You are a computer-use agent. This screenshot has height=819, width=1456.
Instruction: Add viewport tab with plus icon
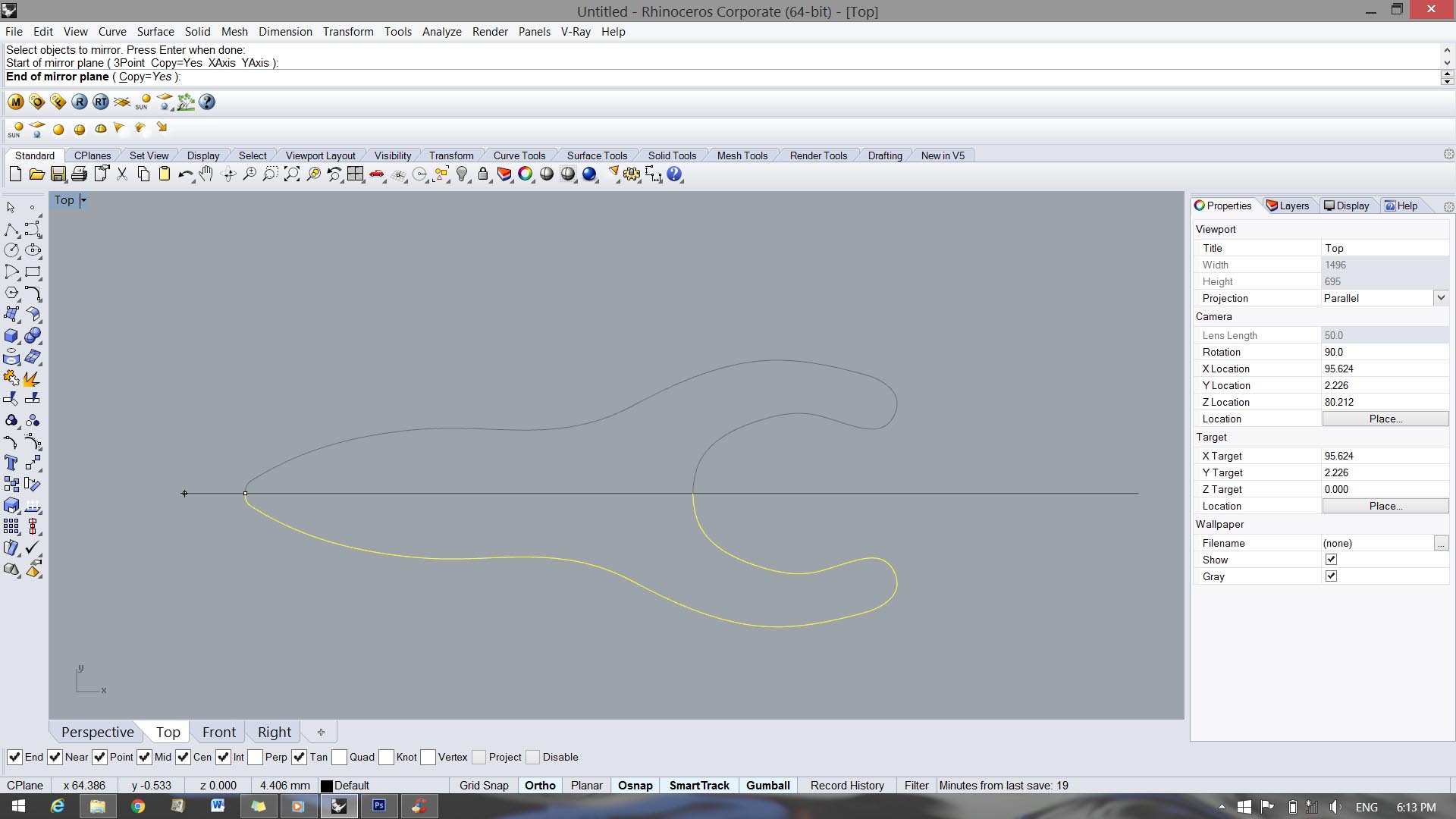[321, 732]
